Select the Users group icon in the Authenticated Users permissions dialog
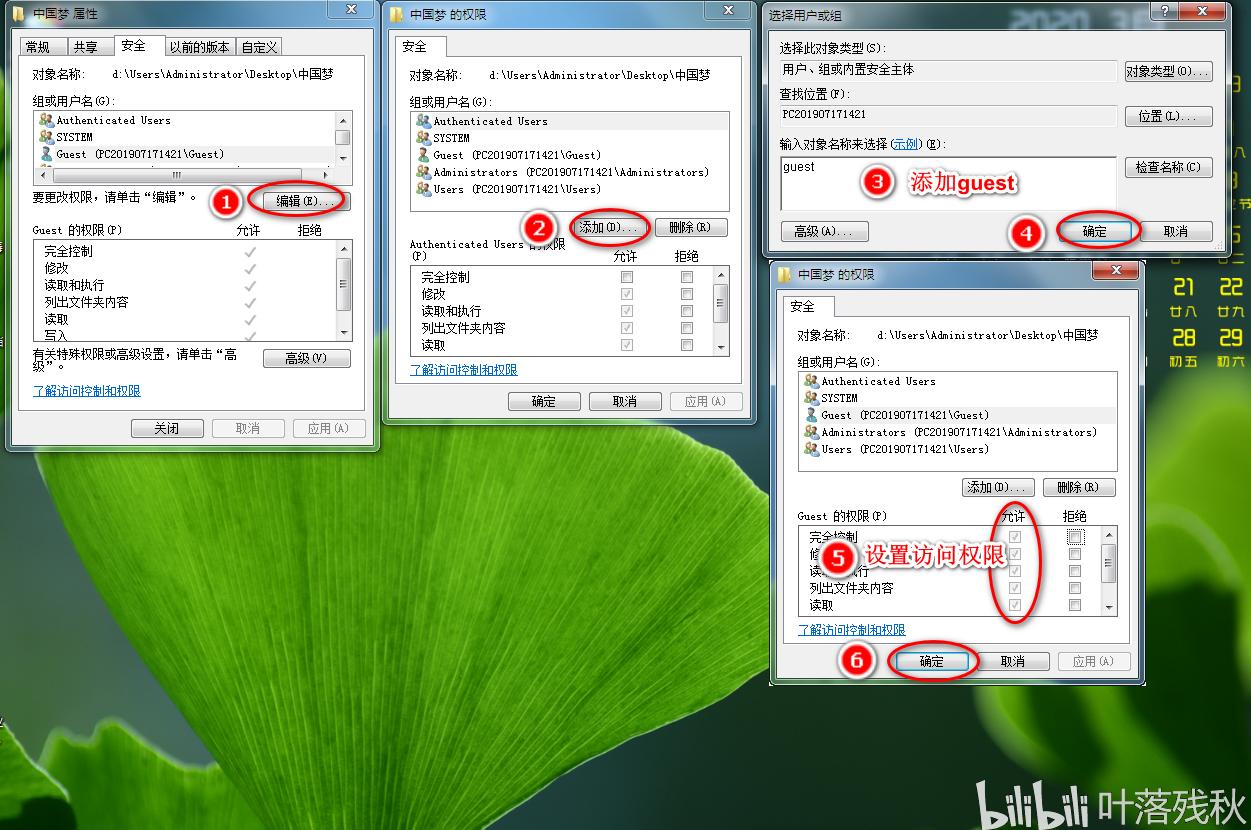This screenshot has width=1251, height=830. pyautogui.click(x=422, y=189)
